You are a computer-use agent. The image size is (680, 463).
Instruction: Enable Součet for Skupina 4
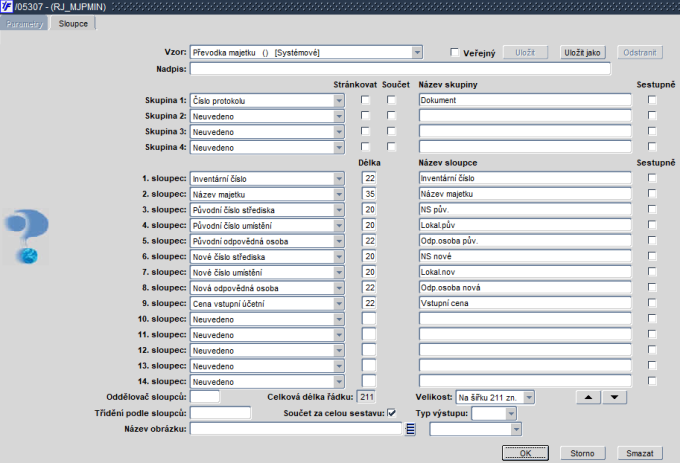coord(391,147)
